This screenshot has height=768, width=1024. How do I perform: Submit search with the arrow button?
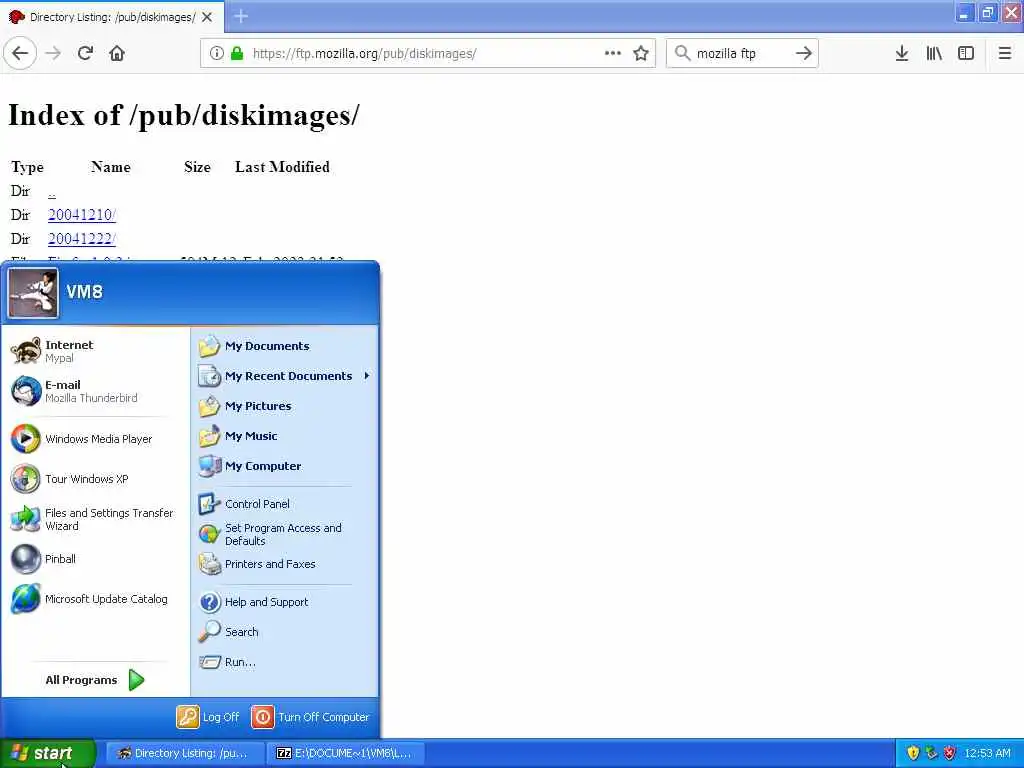click(x=804, y=53)
